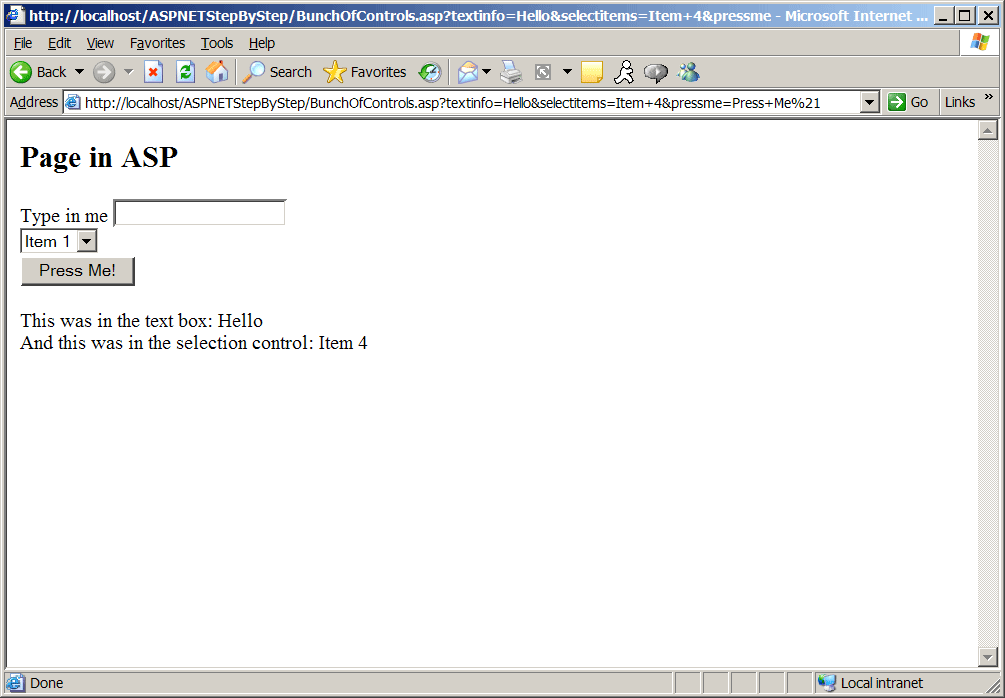Refresh the current page
This screenshot has width=1005, height=698.
tap(185, 72)
